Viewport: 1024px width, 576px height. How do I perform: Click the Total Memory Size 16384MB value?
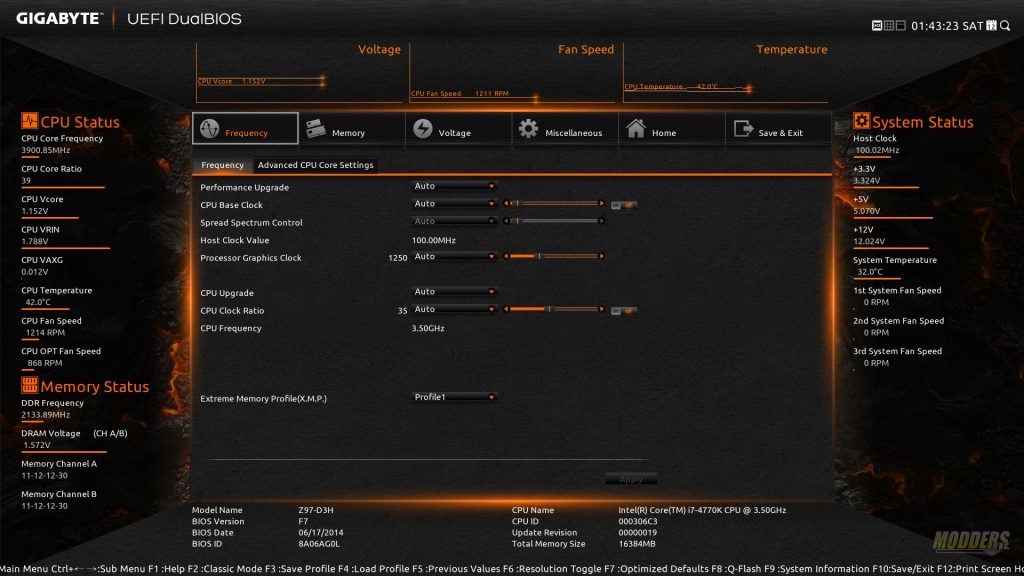637,544
